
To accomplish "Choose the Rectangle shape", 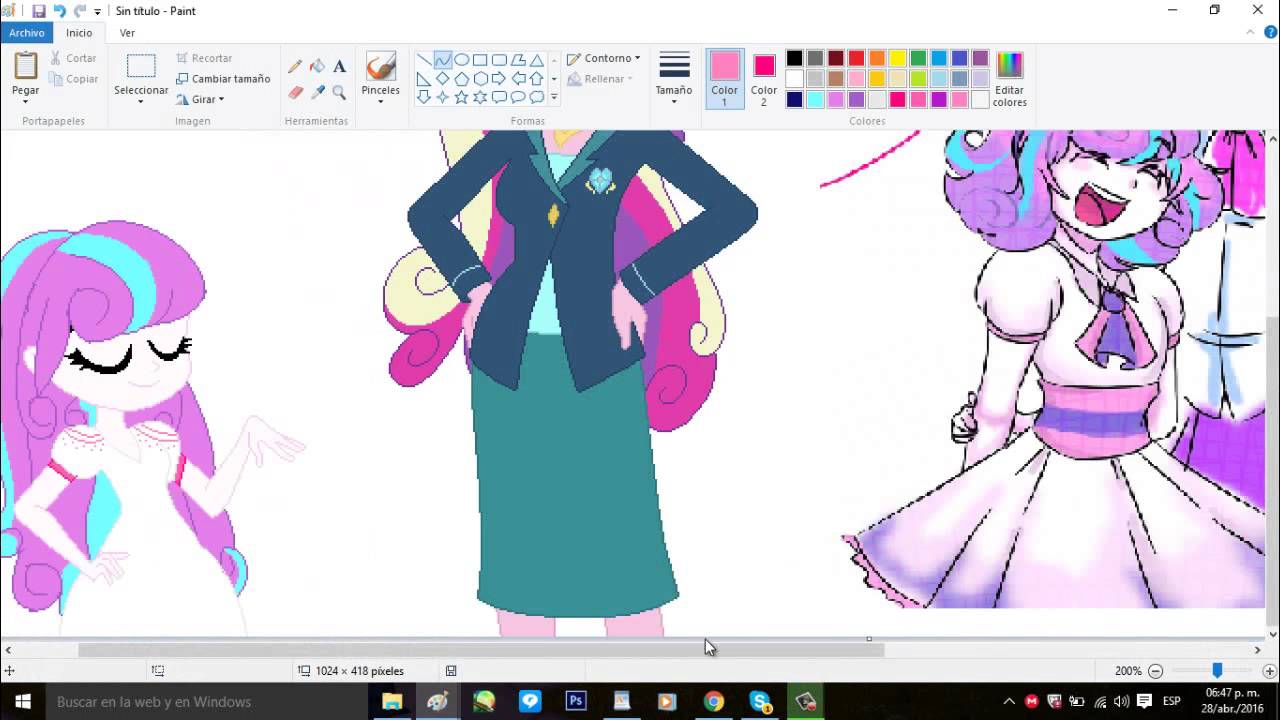I will click(480, 60).
